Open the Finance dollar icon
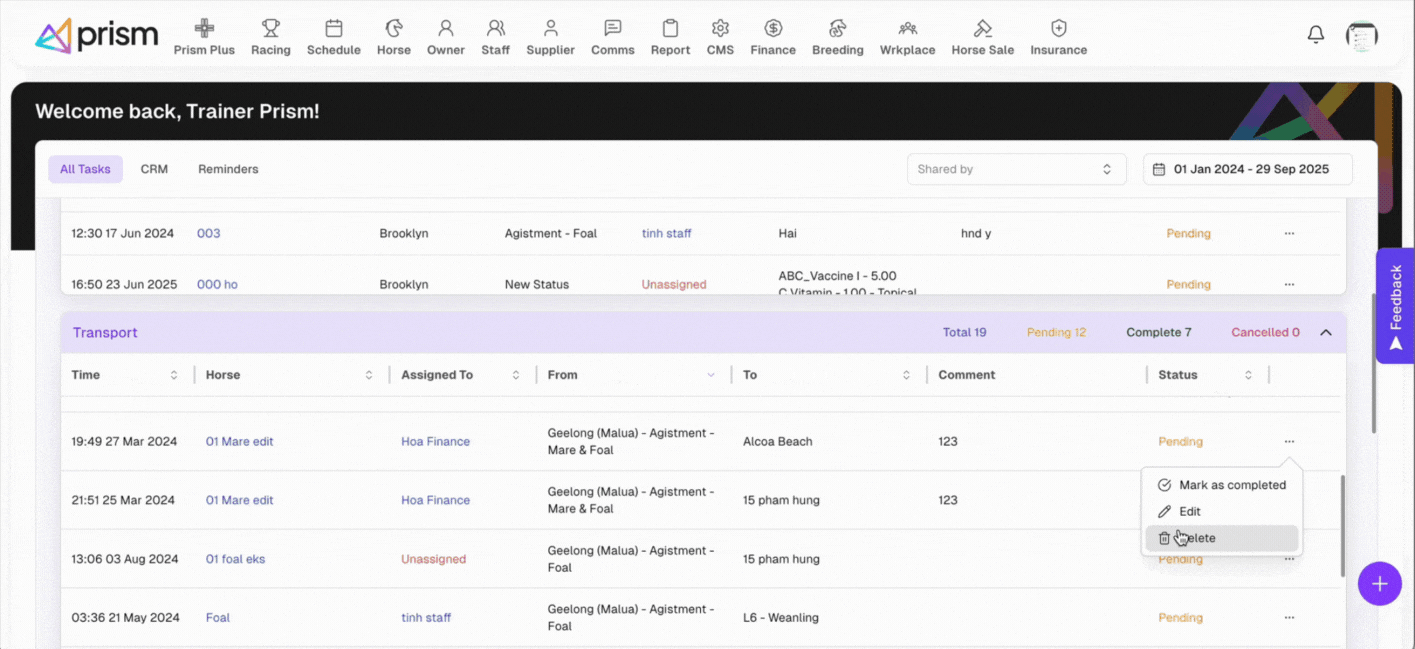 [773, 29]
